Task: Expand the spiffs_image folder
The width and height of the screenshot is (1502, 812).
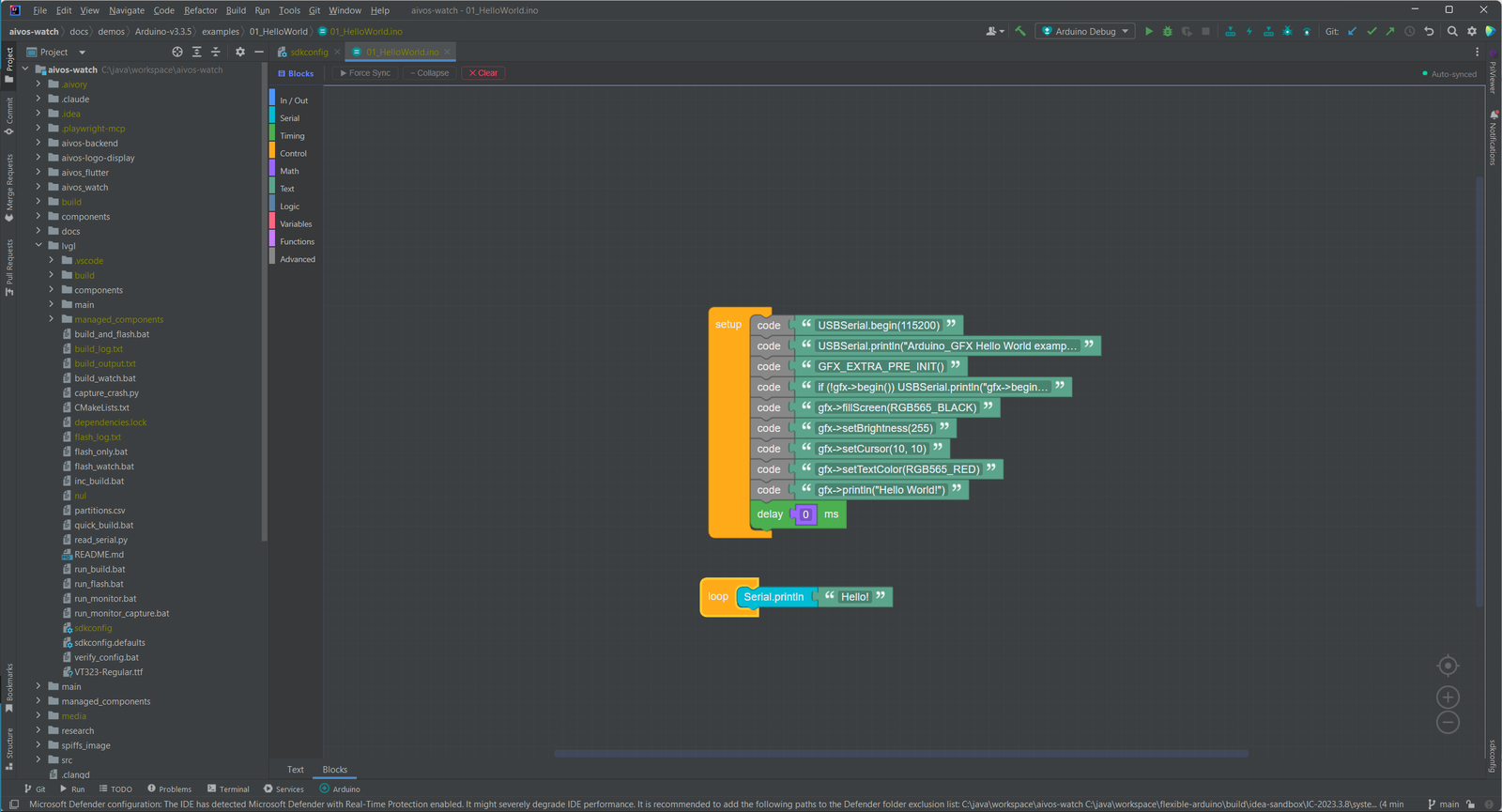Action: tap(38, 745)
